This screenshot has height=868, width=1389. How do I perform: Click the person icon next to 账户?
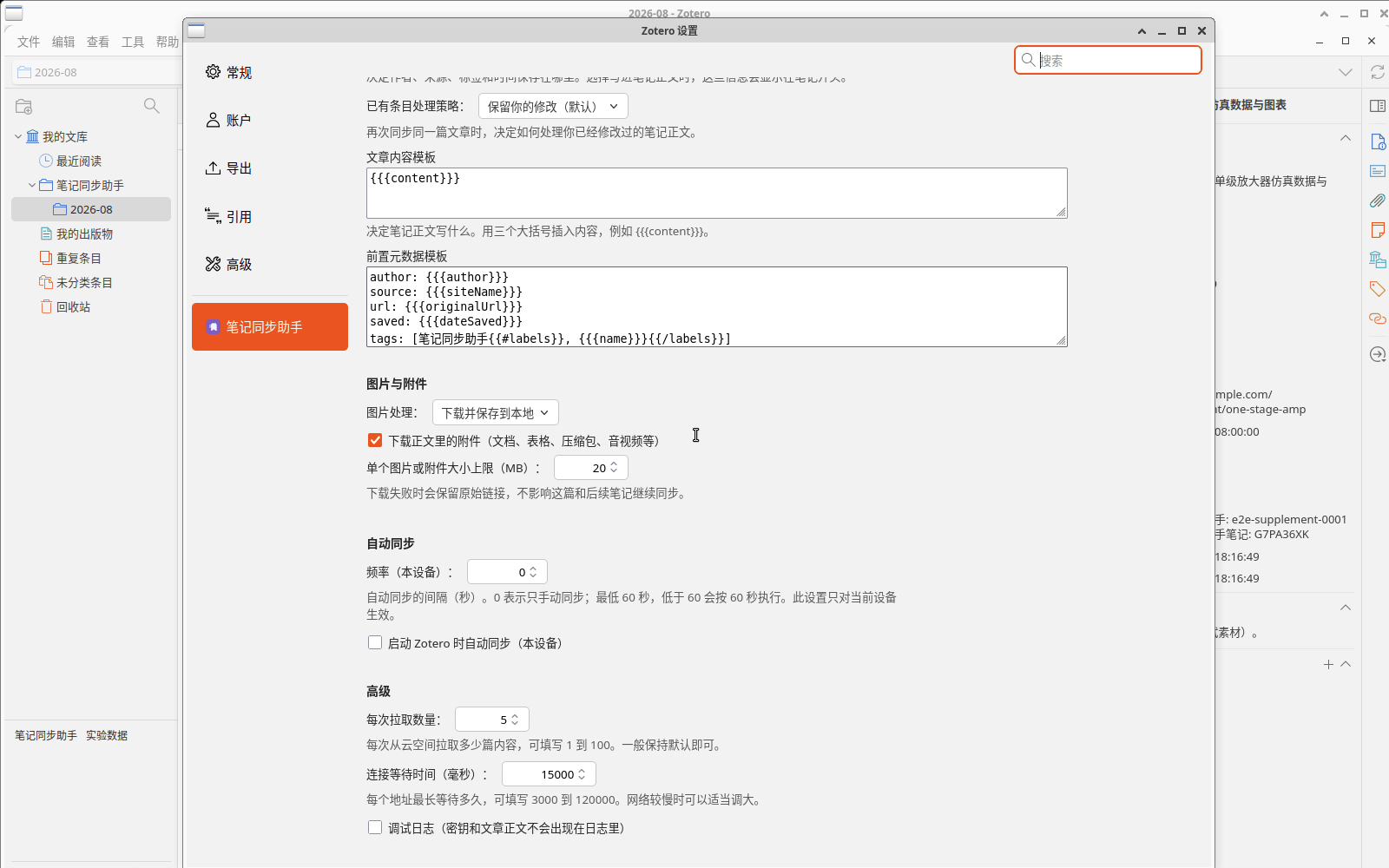point(213,120)
